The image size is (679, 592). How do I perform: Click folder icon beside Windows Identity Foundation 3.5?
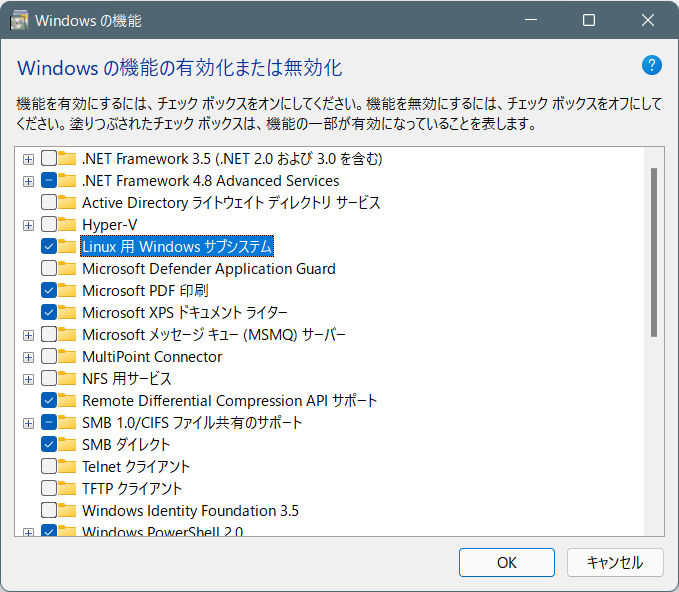tap(67, 510)
